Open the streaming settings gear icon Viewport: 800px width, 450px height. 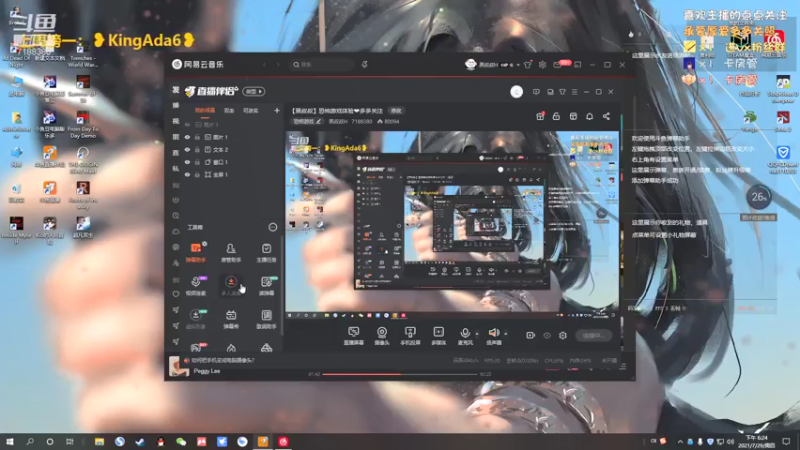click(x=563, y=335)
